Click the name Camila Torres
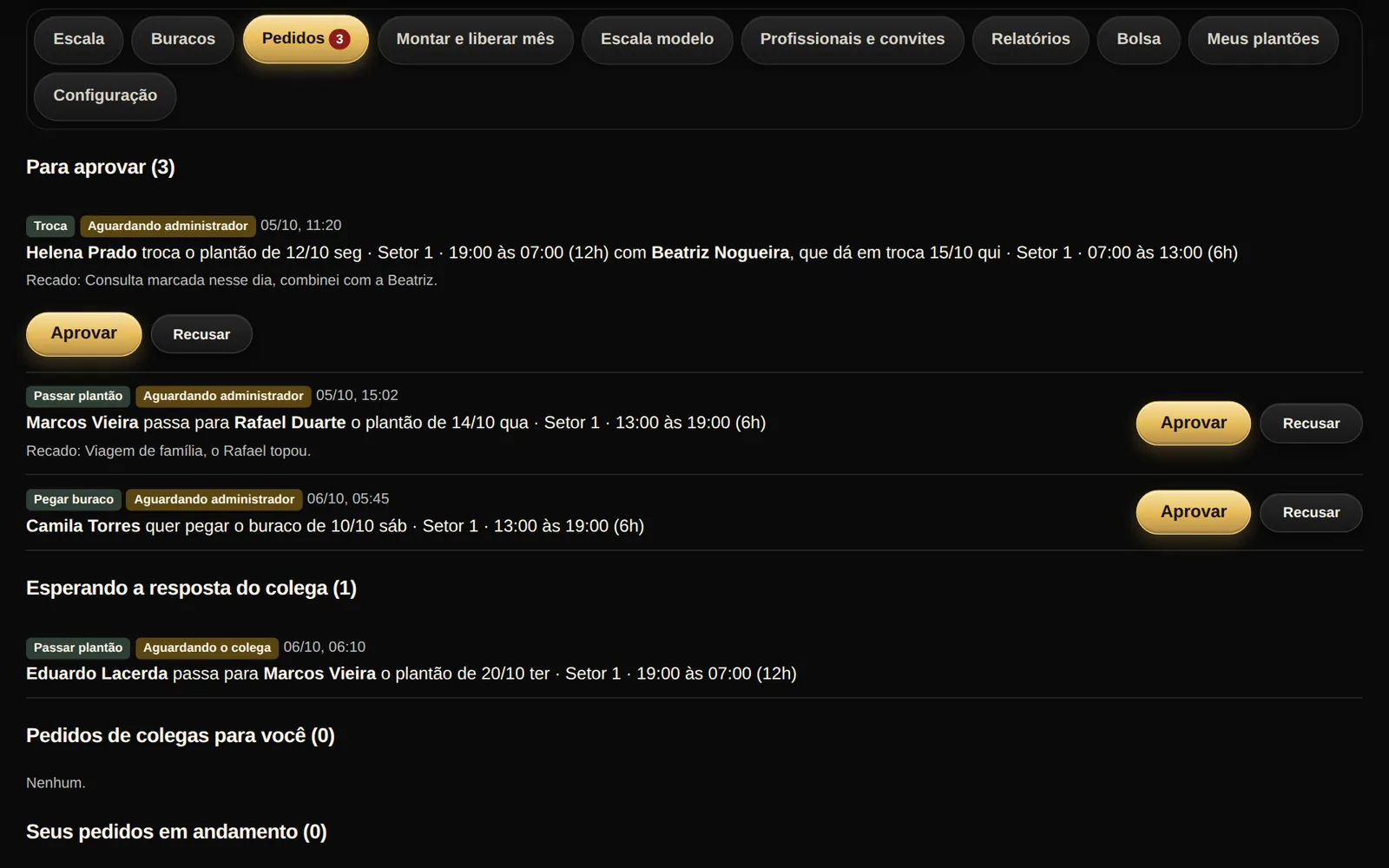Image resolution: width=1389 pixels, height=868 pixels. pyautogui.click(x=83, y=526)
